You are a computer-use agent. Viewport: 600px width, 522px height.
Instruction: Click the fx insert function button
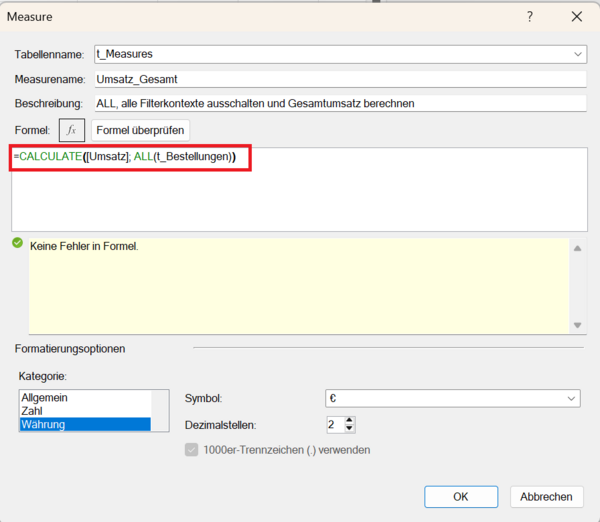71,130
